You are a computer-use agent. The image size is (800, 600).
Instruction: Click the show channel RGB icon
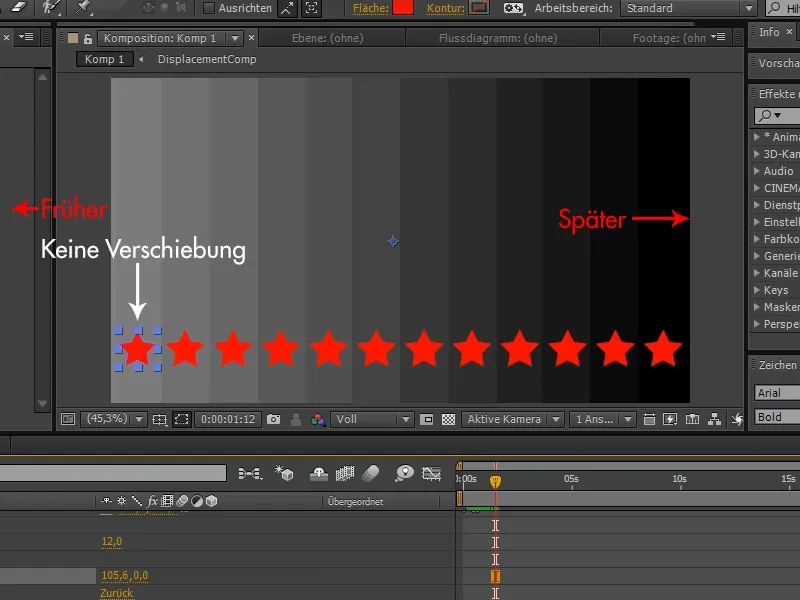pyautogui.click(x=317, y=419)
